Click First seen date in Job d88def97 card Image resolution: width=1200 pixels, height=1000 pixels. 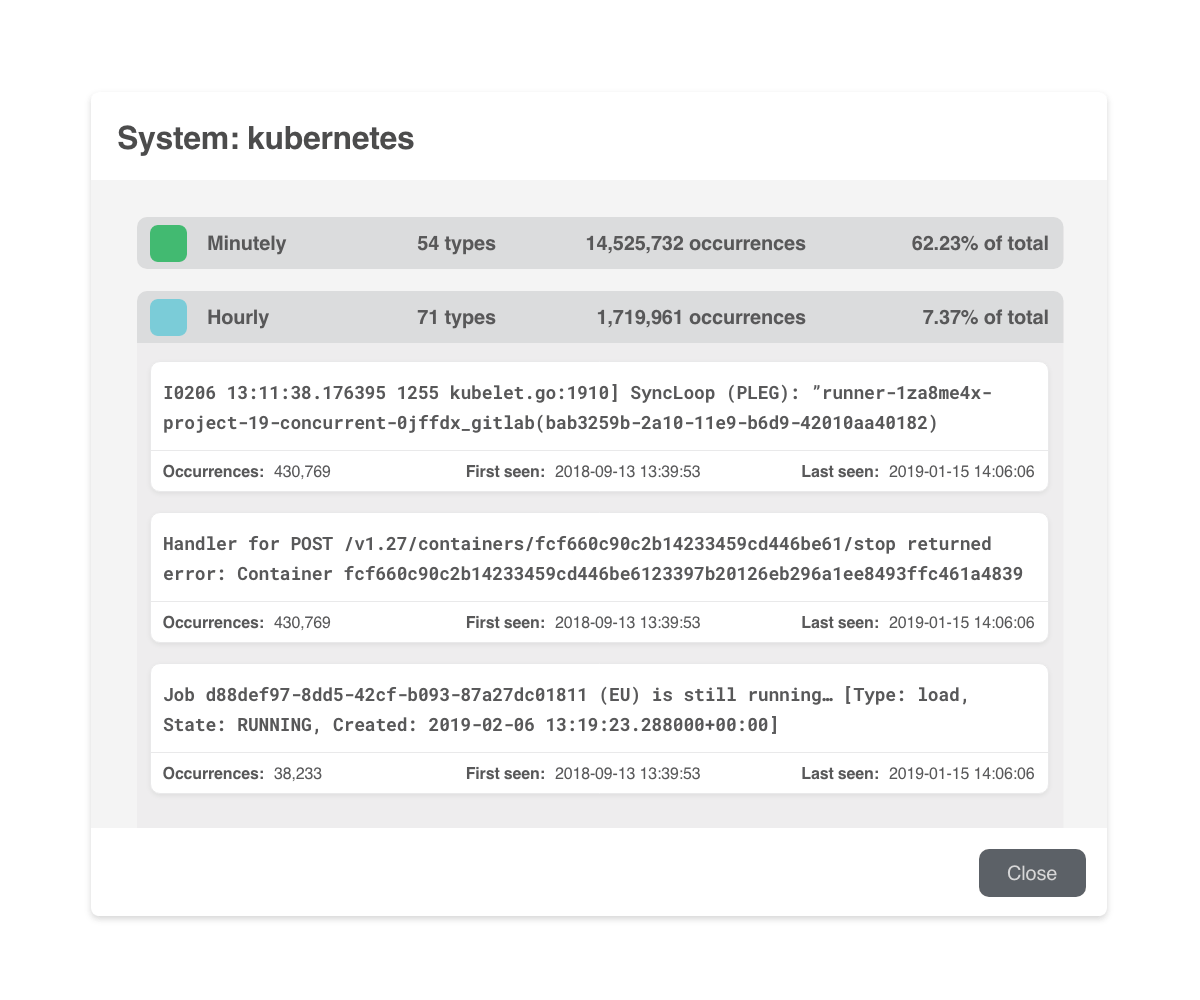[x=627, y=773]
